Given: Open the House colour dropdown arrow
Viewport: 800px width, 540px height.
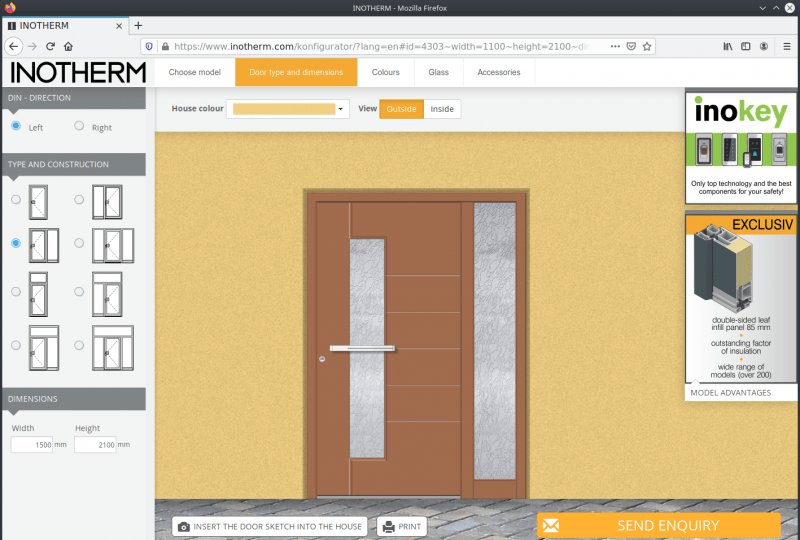Looking at the screenshot, I should click(340, 109).
